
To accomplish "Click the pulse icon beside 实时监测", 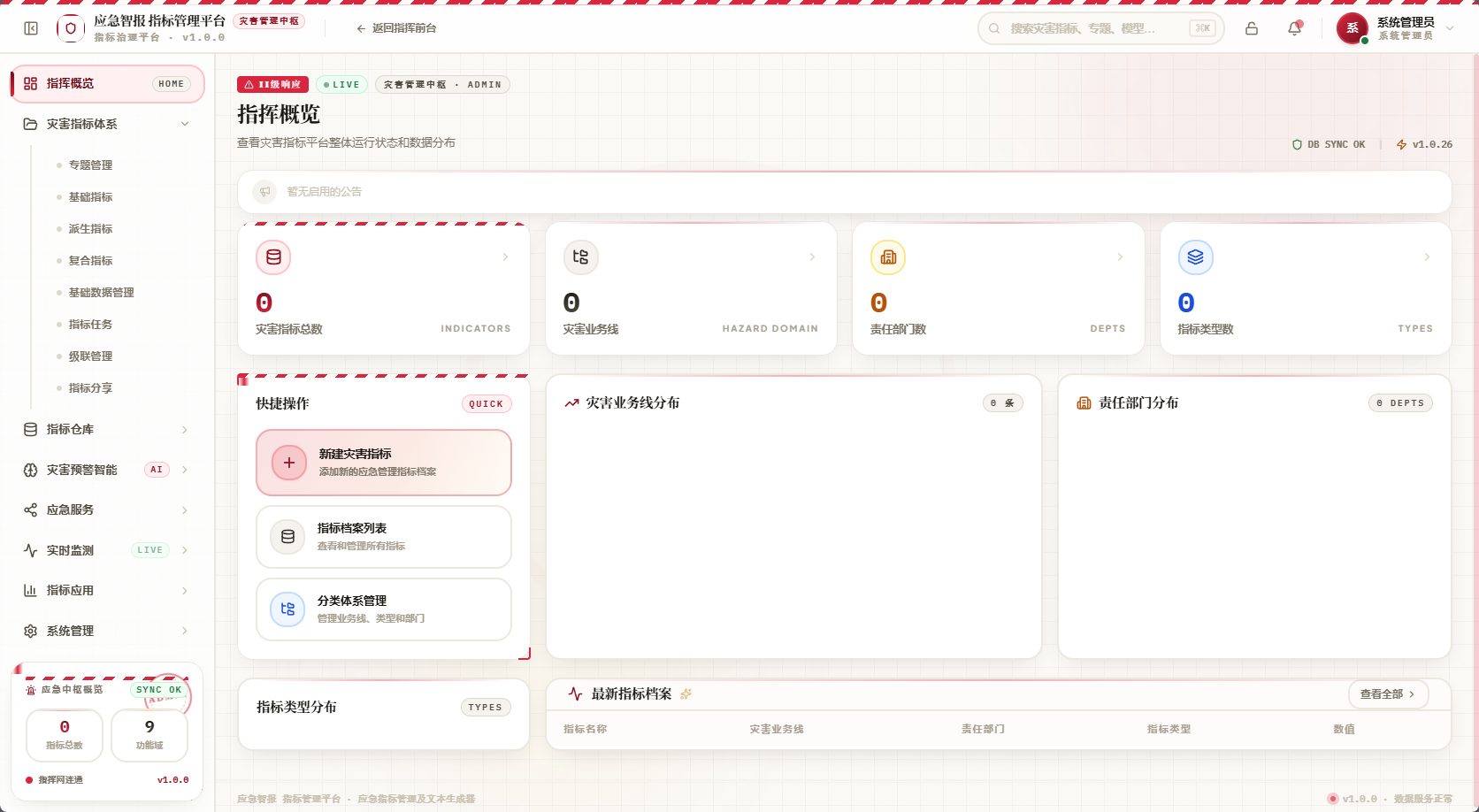I will tap(30, 550).
